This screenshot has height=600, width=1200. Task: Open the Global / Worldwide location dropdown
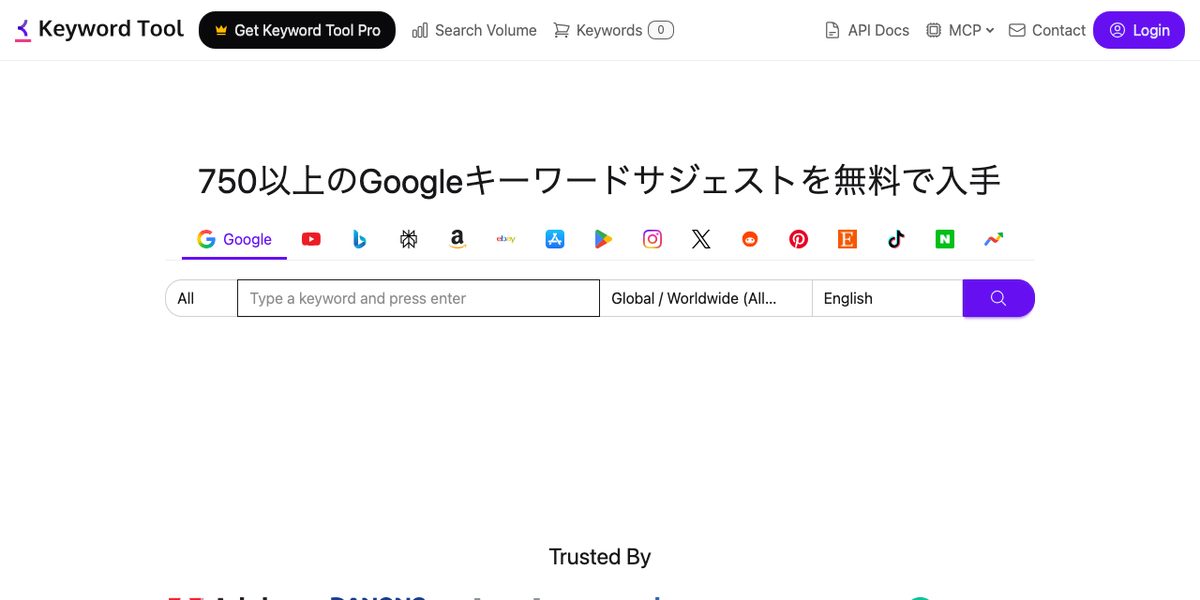tap(706, 298)
